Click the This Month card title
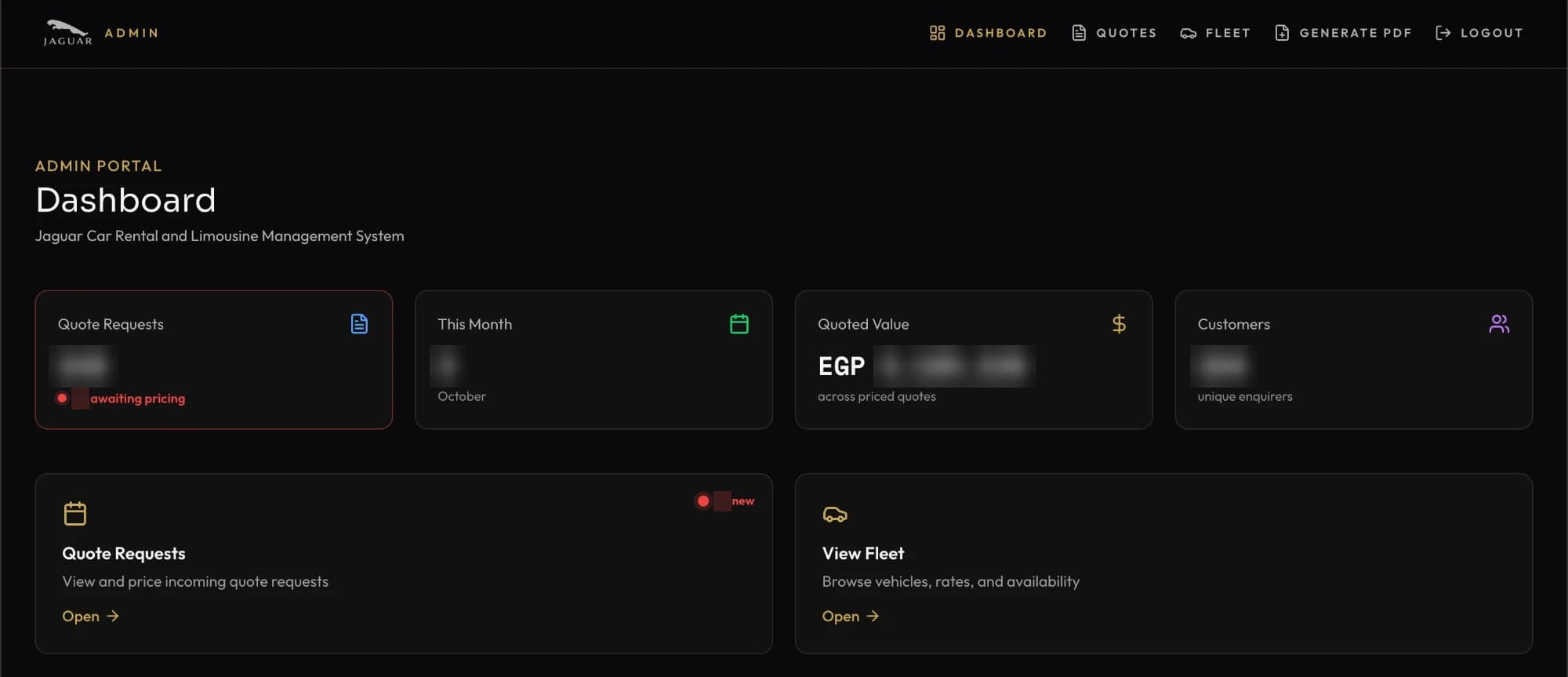This screenshot has width=1568, height=677. point(475,325)
